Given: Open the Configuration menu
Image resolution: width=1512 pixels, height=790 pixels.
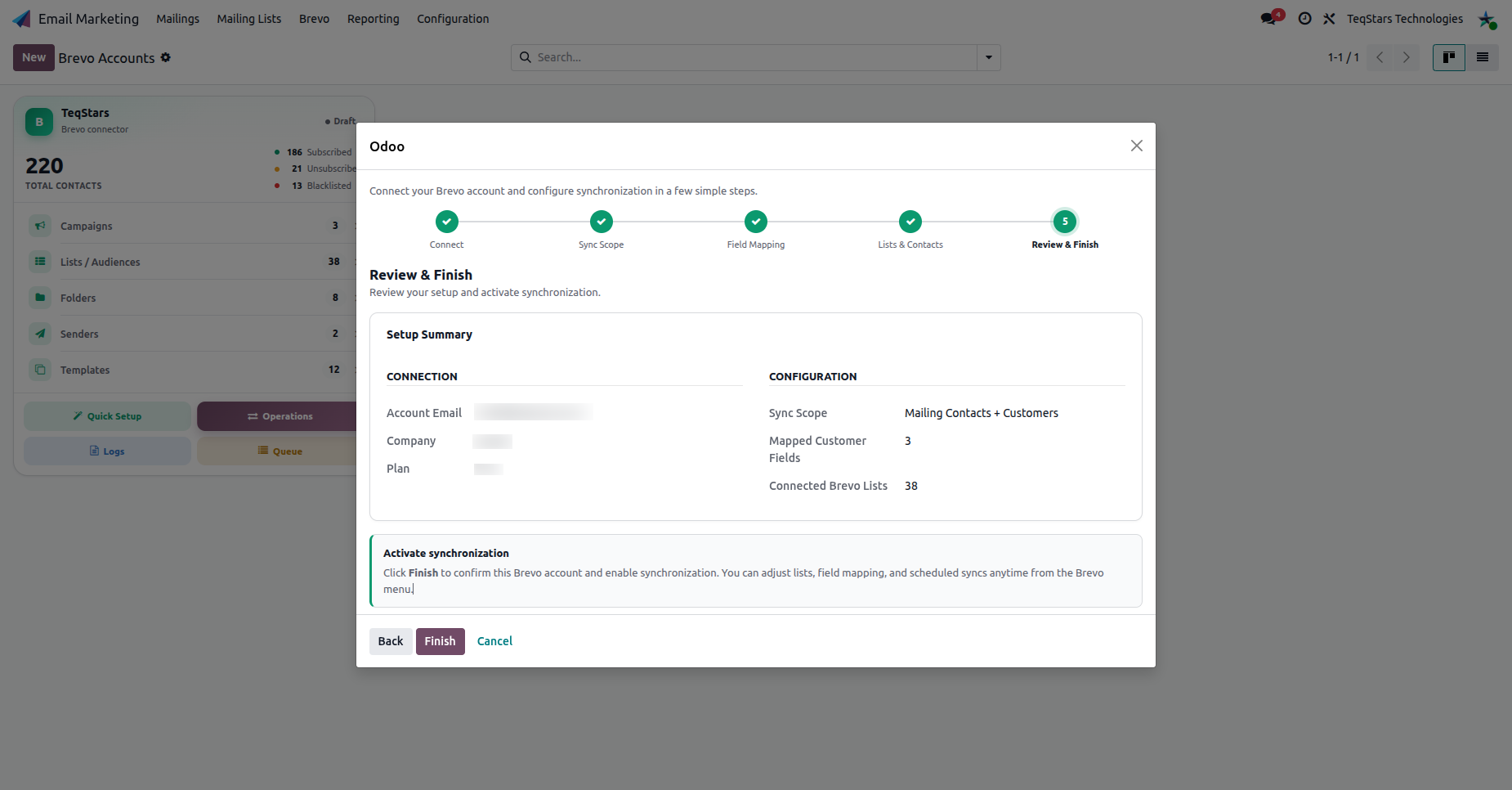Looking at the screenshot, I should coord(453,19).
